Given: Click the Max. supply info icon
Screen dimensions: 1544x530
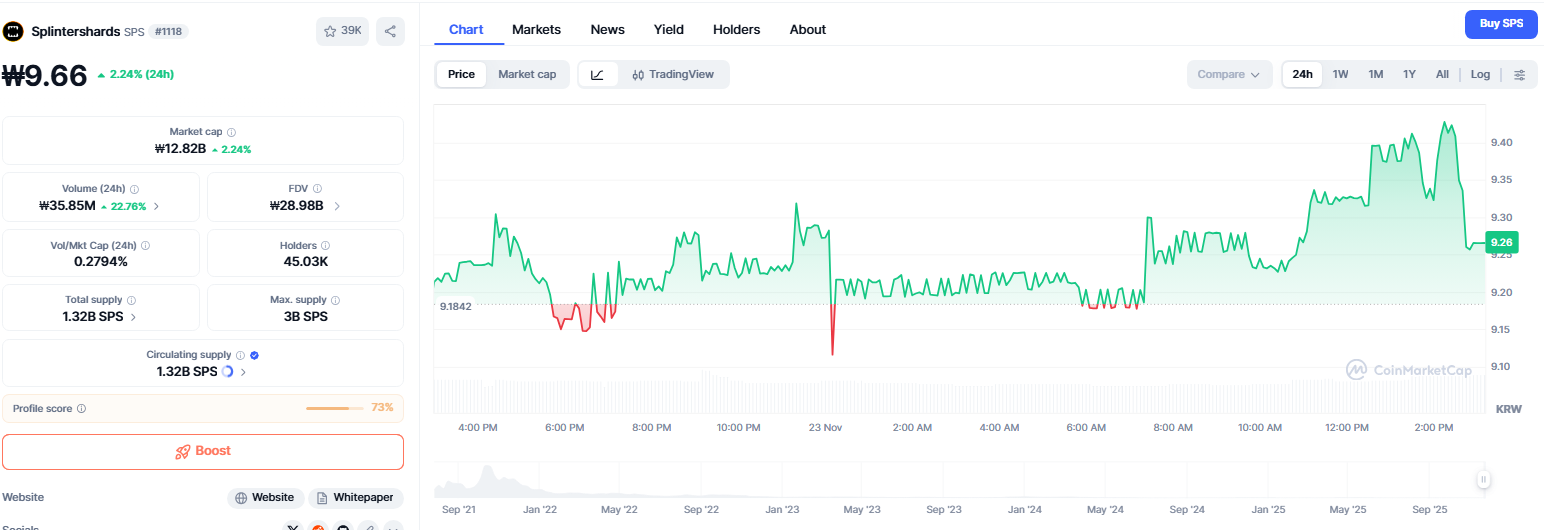Looking at the screenshot, I should point(335,300).
